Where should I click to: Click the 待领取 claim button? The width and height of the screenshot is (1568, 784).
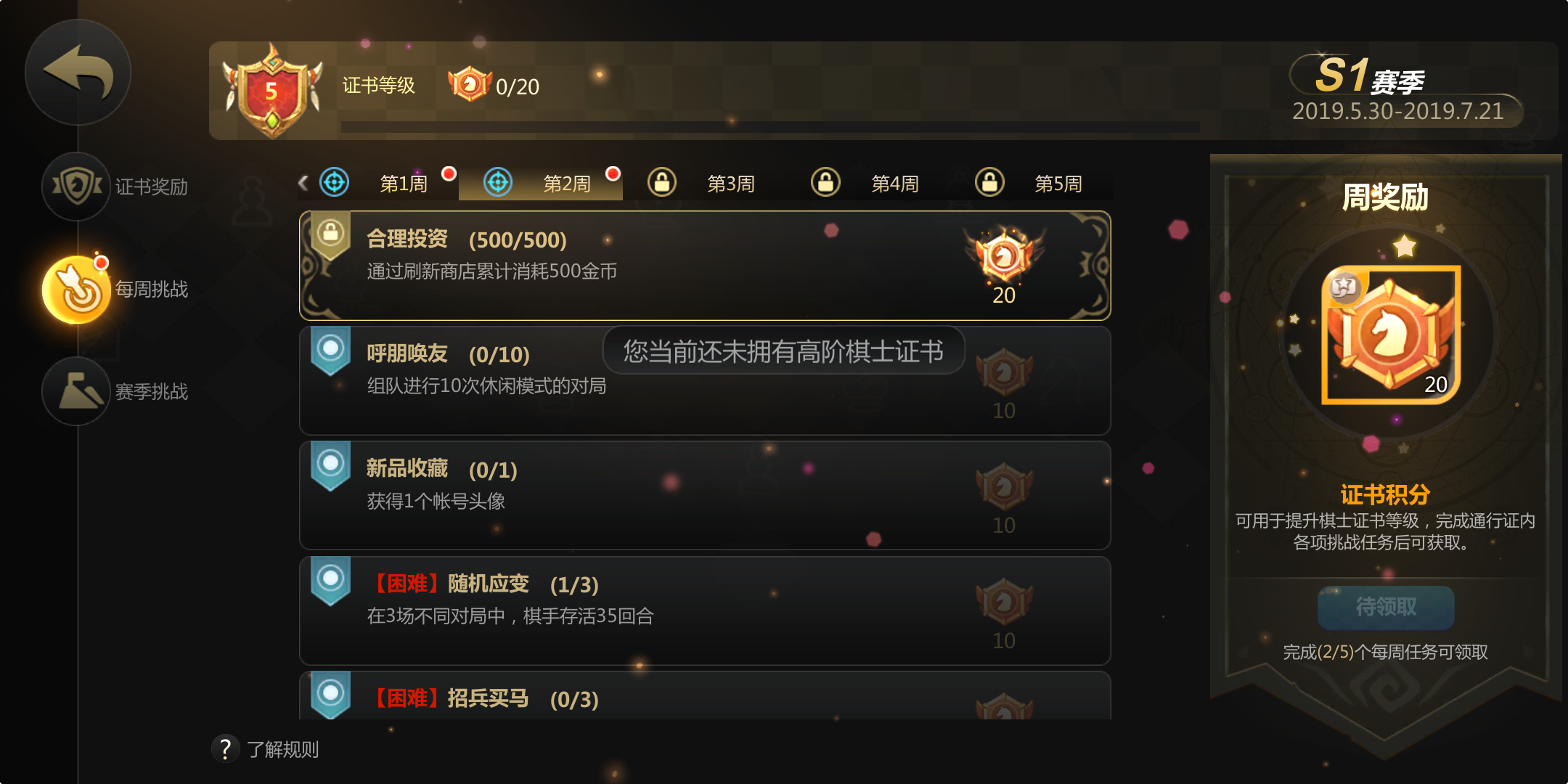tap(1386, 607)
